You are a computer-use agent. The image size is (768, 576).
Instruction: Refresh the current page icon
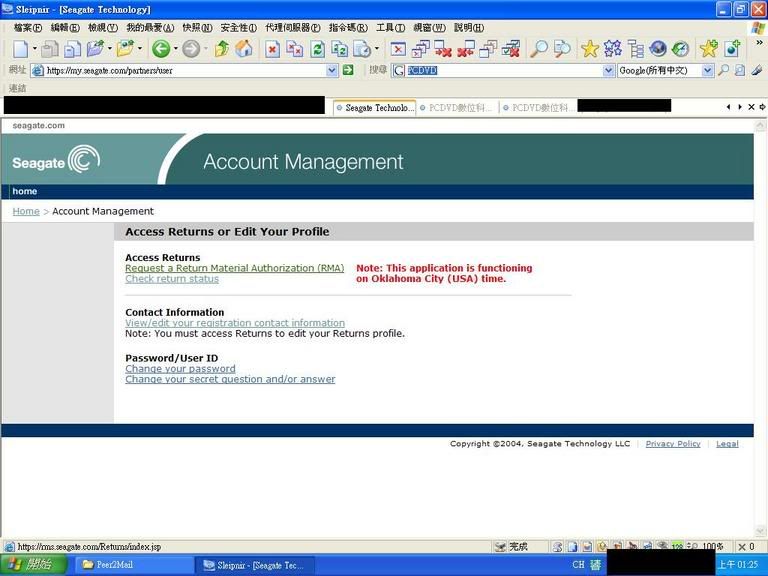[x=317, y=49]
